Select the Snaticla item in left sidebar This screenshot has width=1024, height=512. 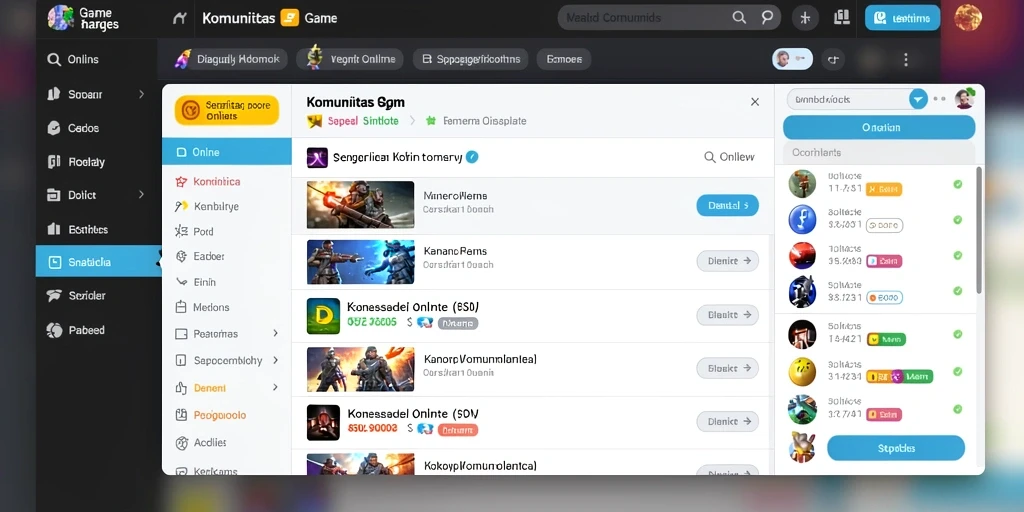[x=99, y=262]
